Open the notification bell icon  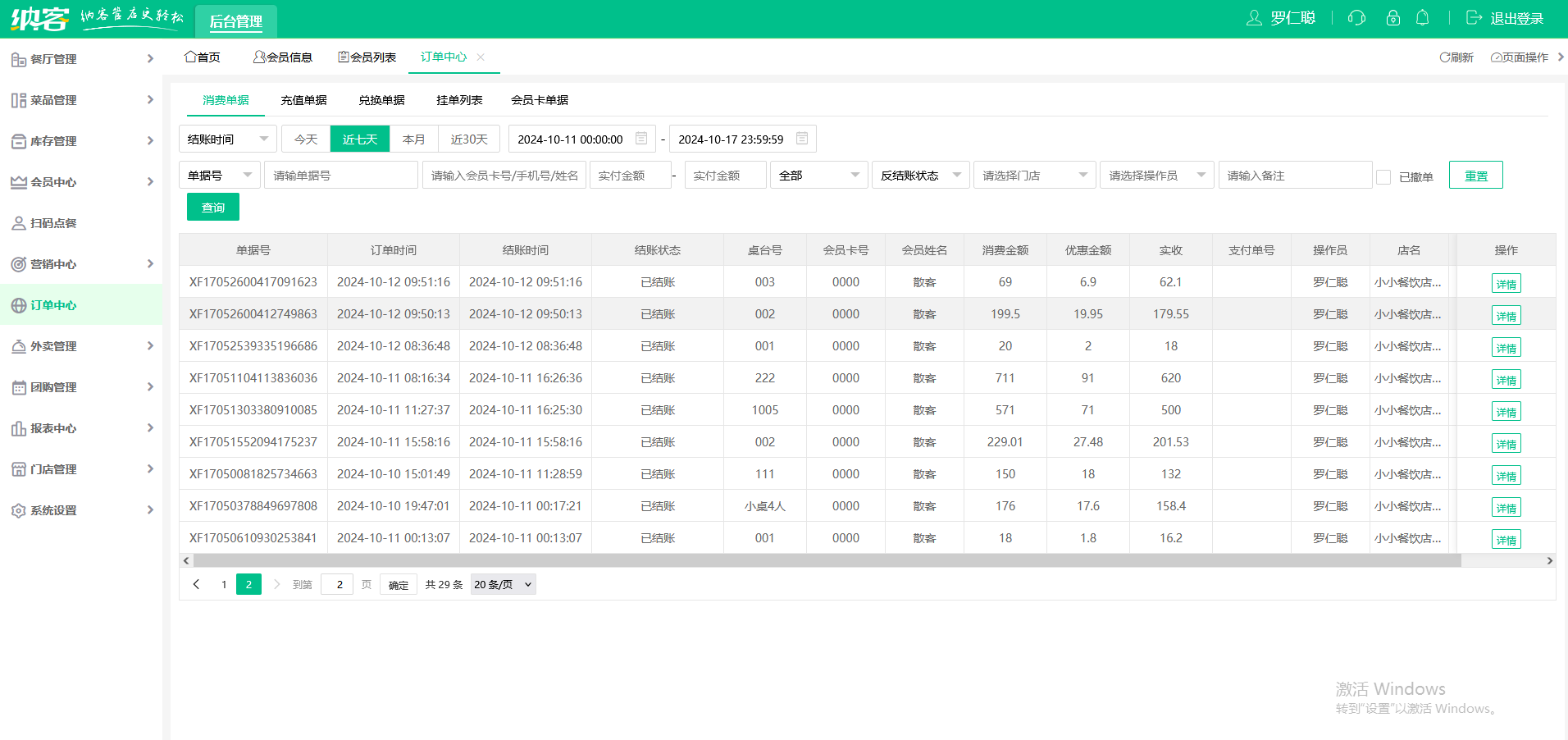(1423, 18)
